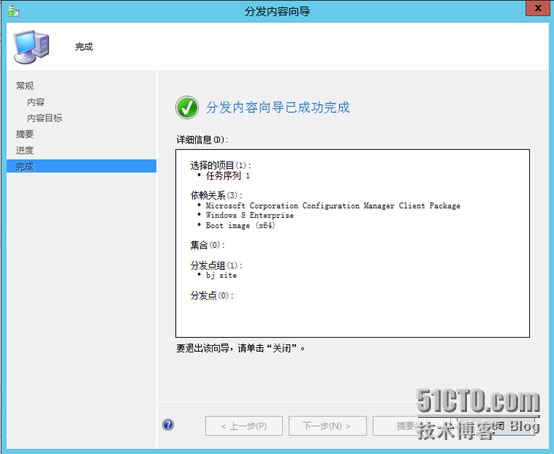Select 内容目标 step in sidebar
The height and width of the screenshot is (454, 554).
coord(45,118)
